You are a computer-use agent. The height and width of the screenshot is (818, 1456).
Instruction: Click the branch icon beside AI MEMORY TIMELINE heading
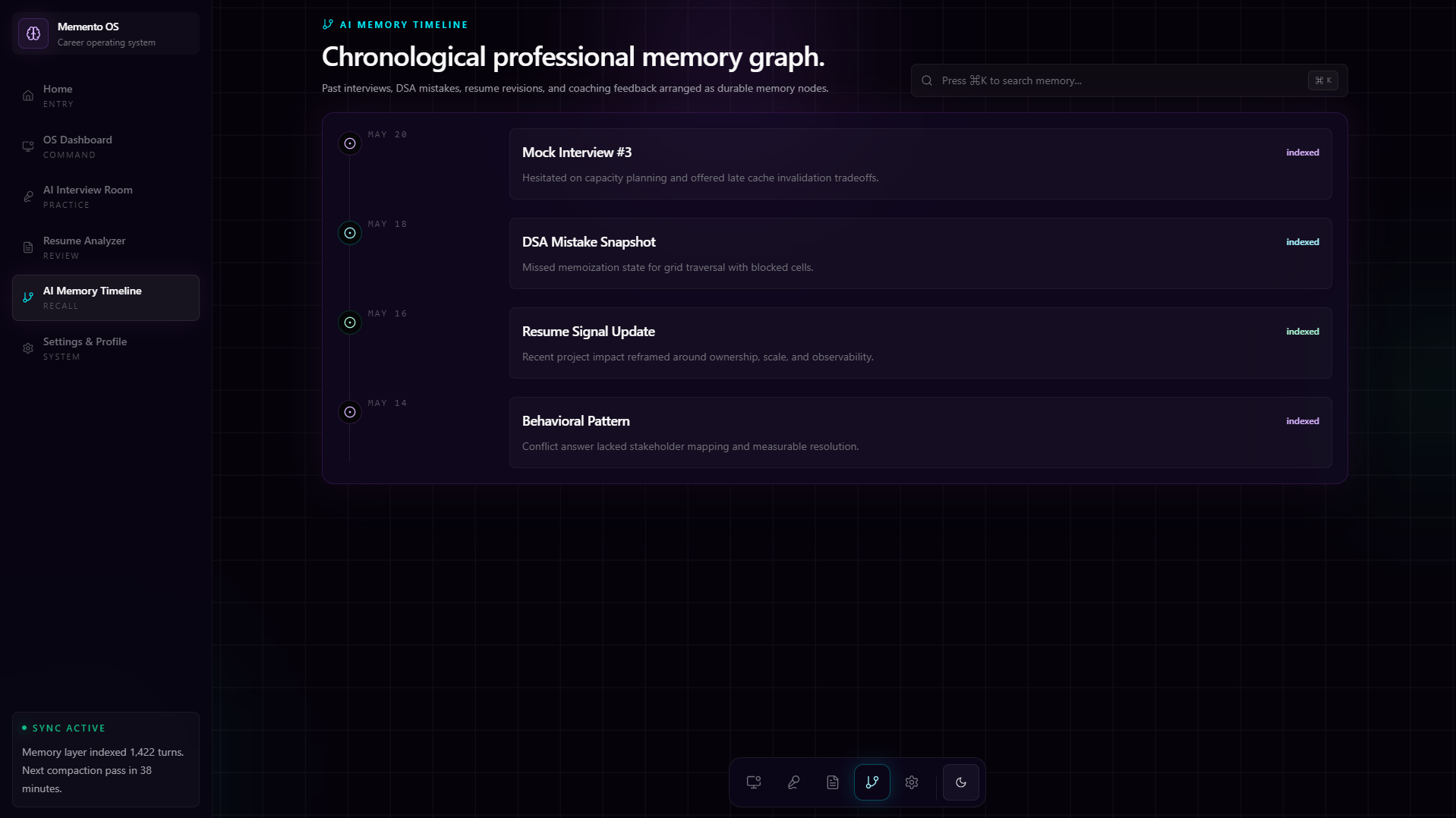(328, 24)
